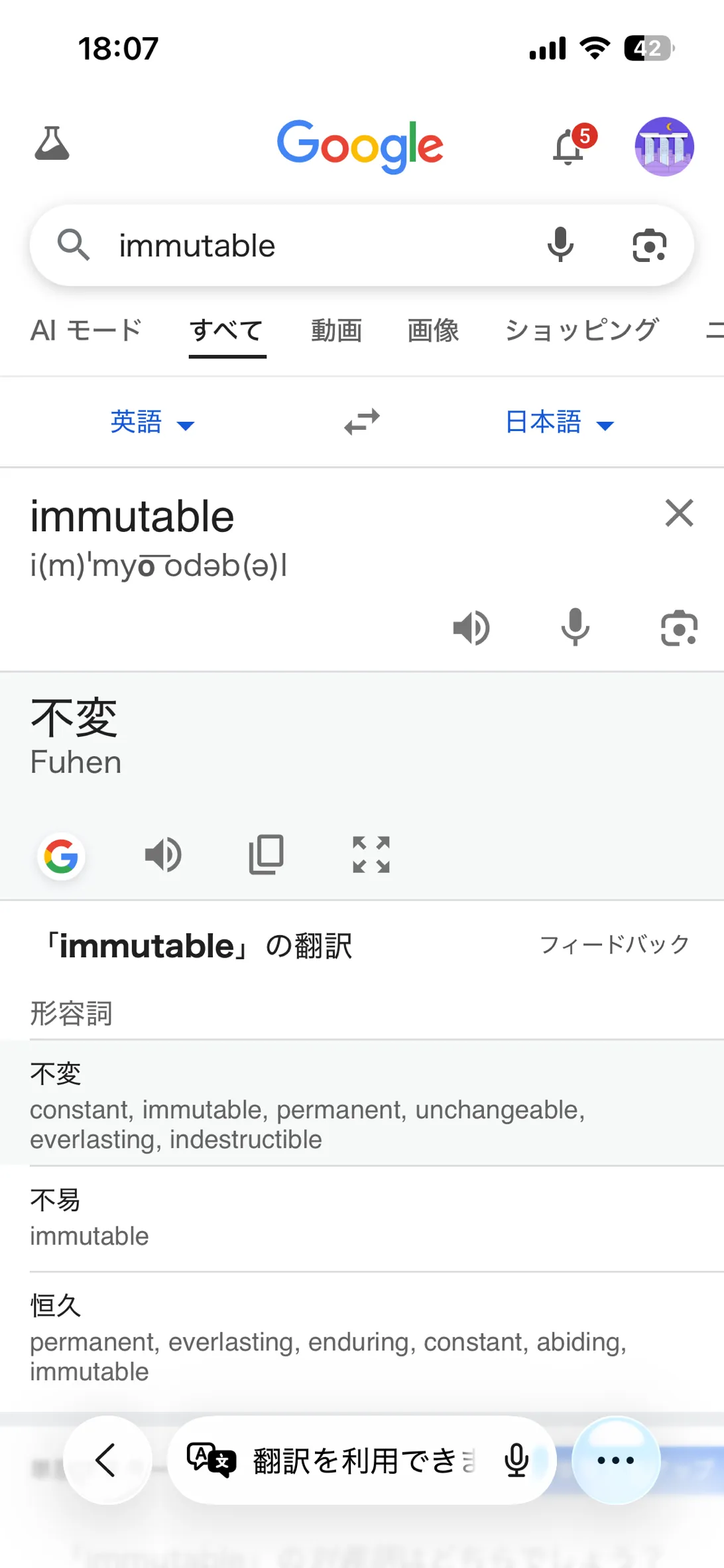Open target language 日本語 dropdown
The width and height of the screenshot is (724, 1568).
[x=560, y=422]
